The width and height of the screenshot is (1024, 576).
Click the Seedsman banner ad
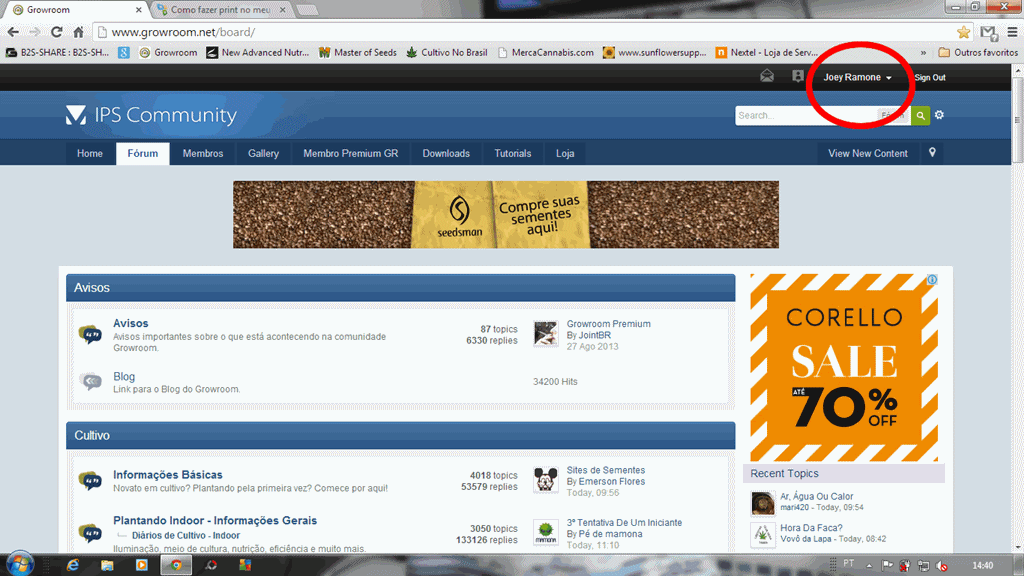coord(505,214)
